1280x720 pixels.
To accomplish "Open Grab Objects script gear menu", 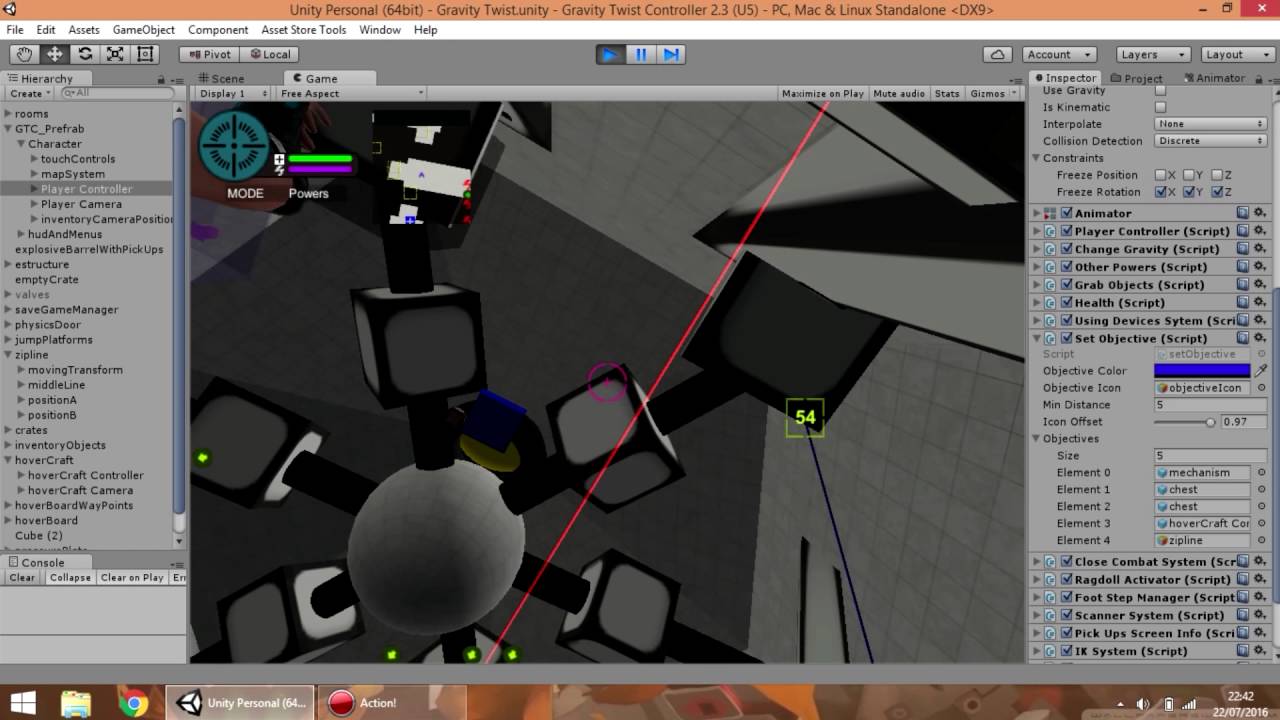I will tap(1260, 285).
